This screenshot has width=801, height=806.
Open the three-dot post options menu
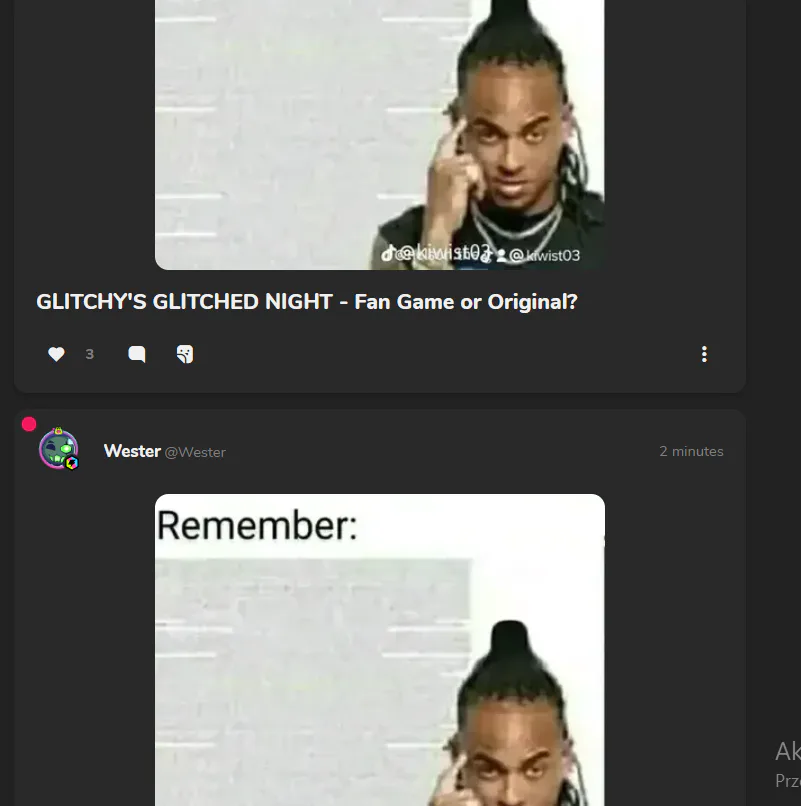point(704,354)
